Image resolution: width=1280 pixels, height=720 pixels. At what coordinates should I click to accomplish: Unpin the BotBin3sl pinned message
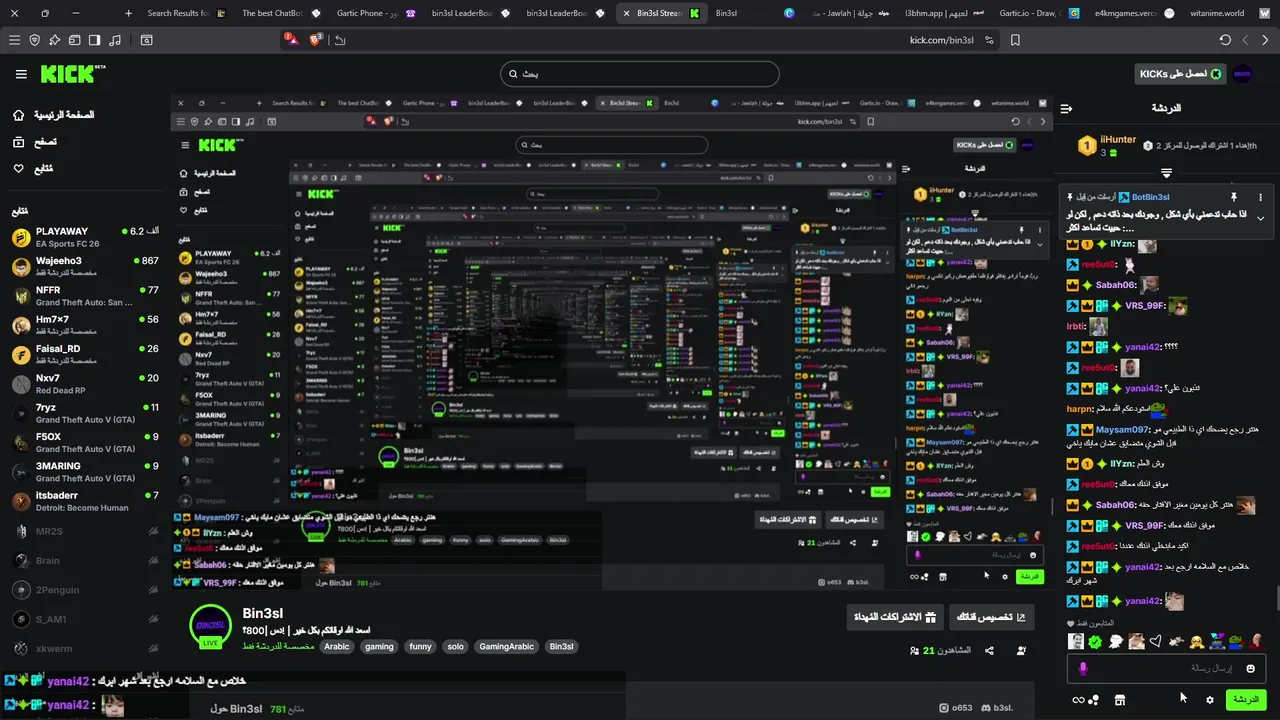click(x=1234, y=197)
